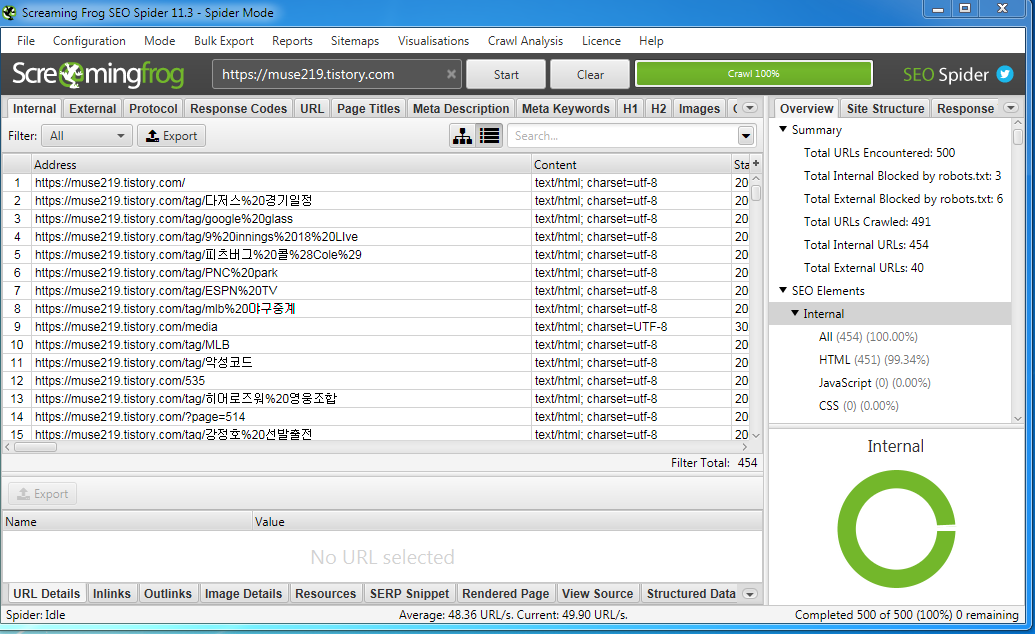Viewport: 1035px width, 634px height.
Task: Switch to the Meta Keywords tab
Action: [x=566, y=108]
